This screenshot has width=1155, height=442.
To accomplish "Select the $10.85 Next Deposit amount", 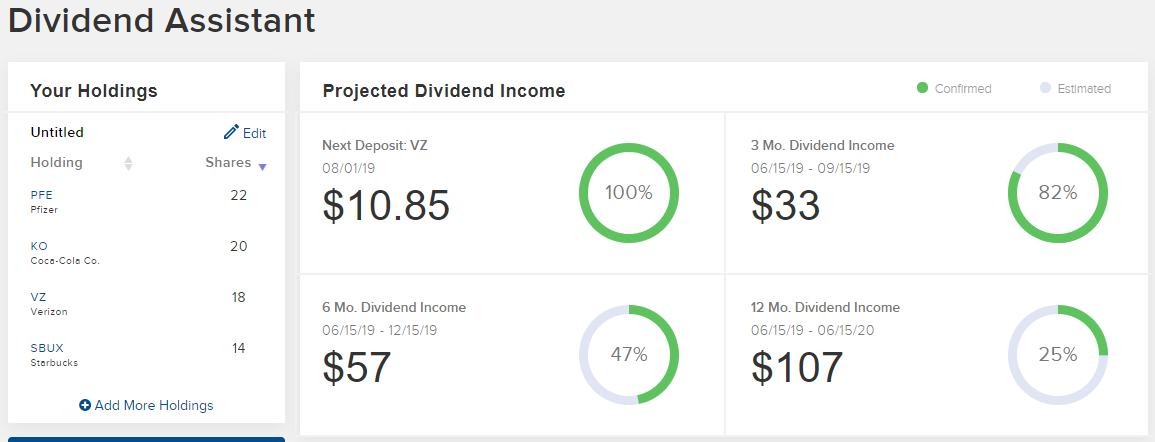I will [386, 205].
